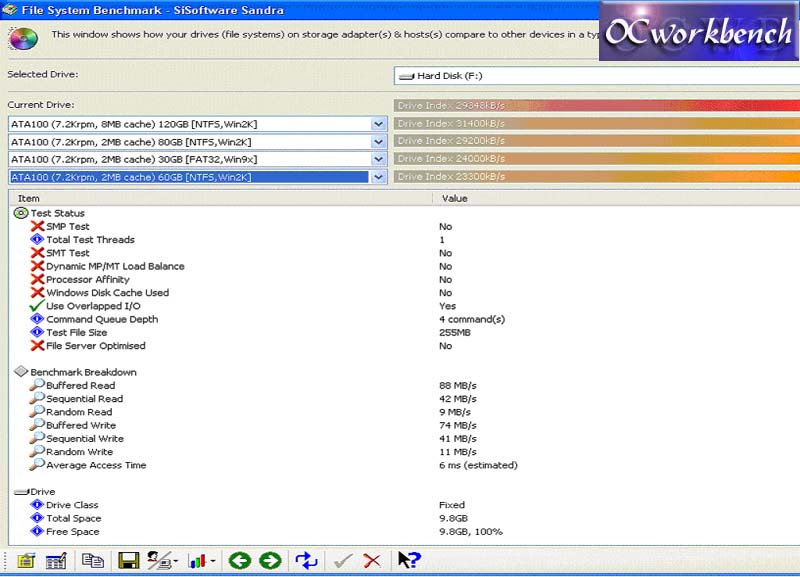Viewport: 800px width, 577px height.
Task: Select the Command Queue Depth row
Action: point(404,319)
